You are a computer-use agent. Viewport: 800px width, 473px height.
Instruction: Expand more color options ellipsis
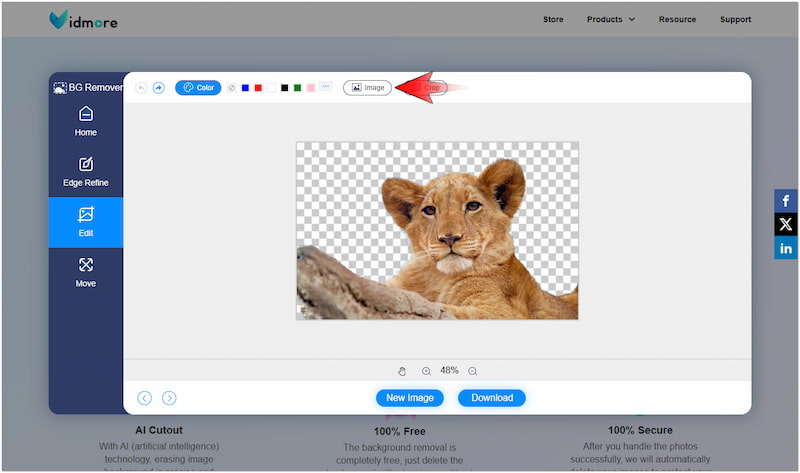[x=325, y=88]
